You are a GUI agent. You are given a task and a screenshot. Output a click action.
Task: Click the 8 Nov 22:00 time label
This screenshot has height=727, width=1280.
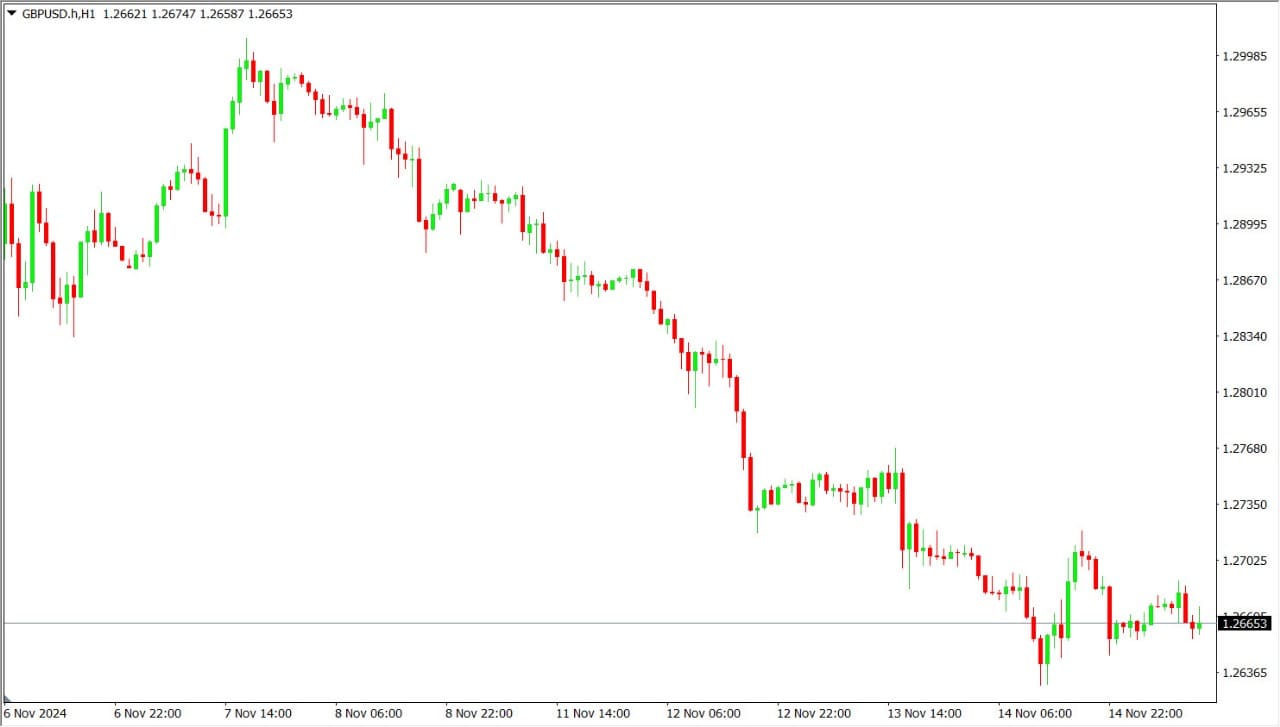479,714
